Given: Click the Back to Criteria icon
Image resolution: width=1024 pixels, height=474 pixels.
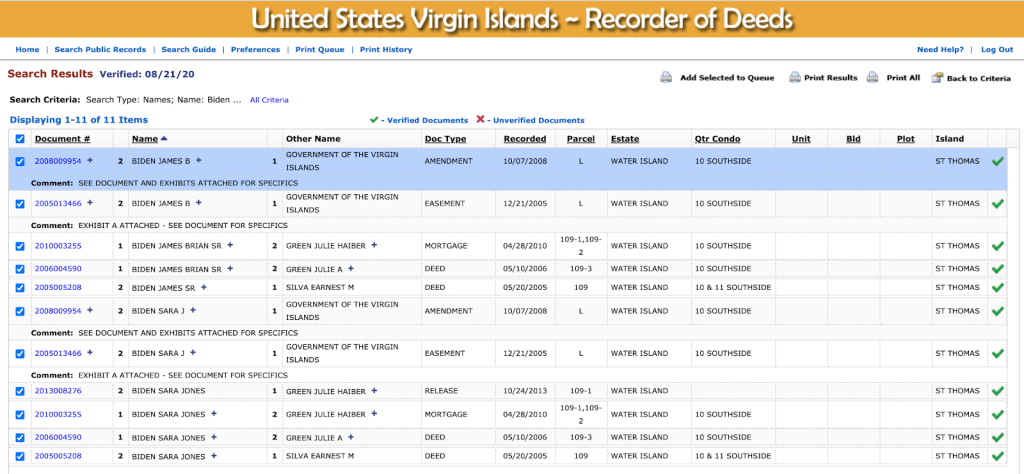Looking at the screenshot, I should tap(937, 78).
